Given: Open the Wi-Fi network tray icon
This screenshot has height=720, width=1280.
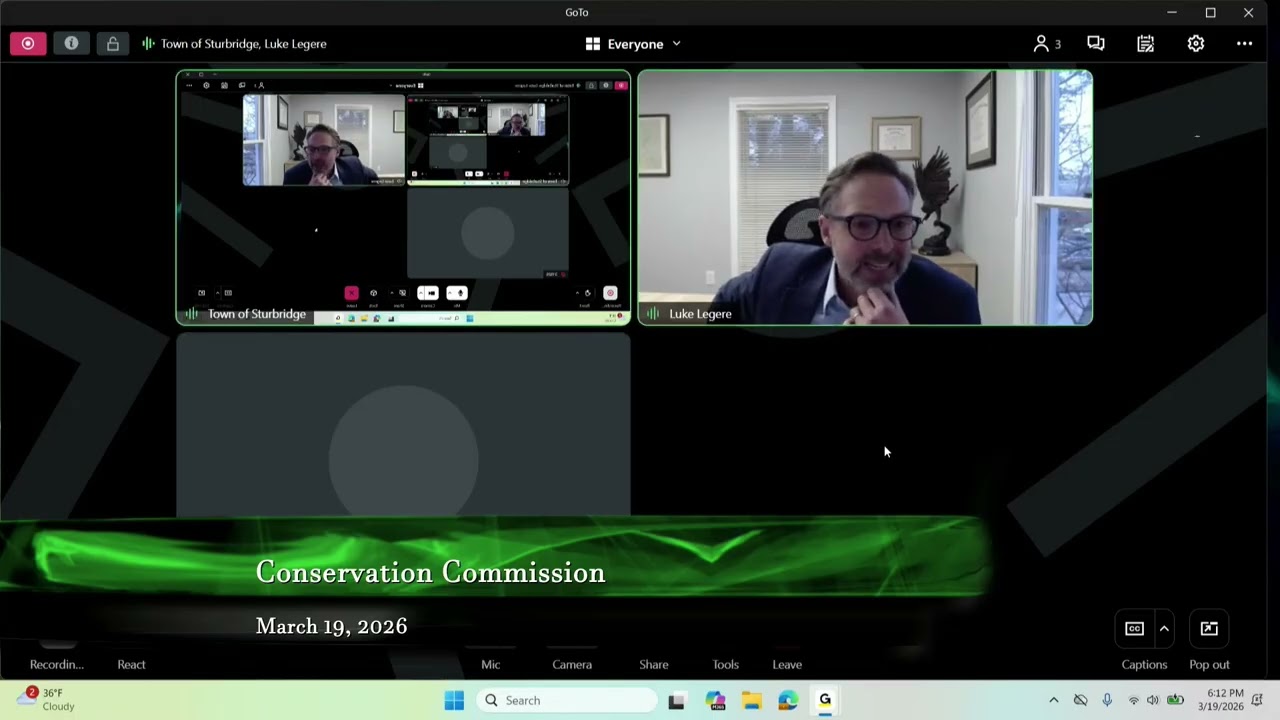Looking at the screenshot, I should [1133, 700].
